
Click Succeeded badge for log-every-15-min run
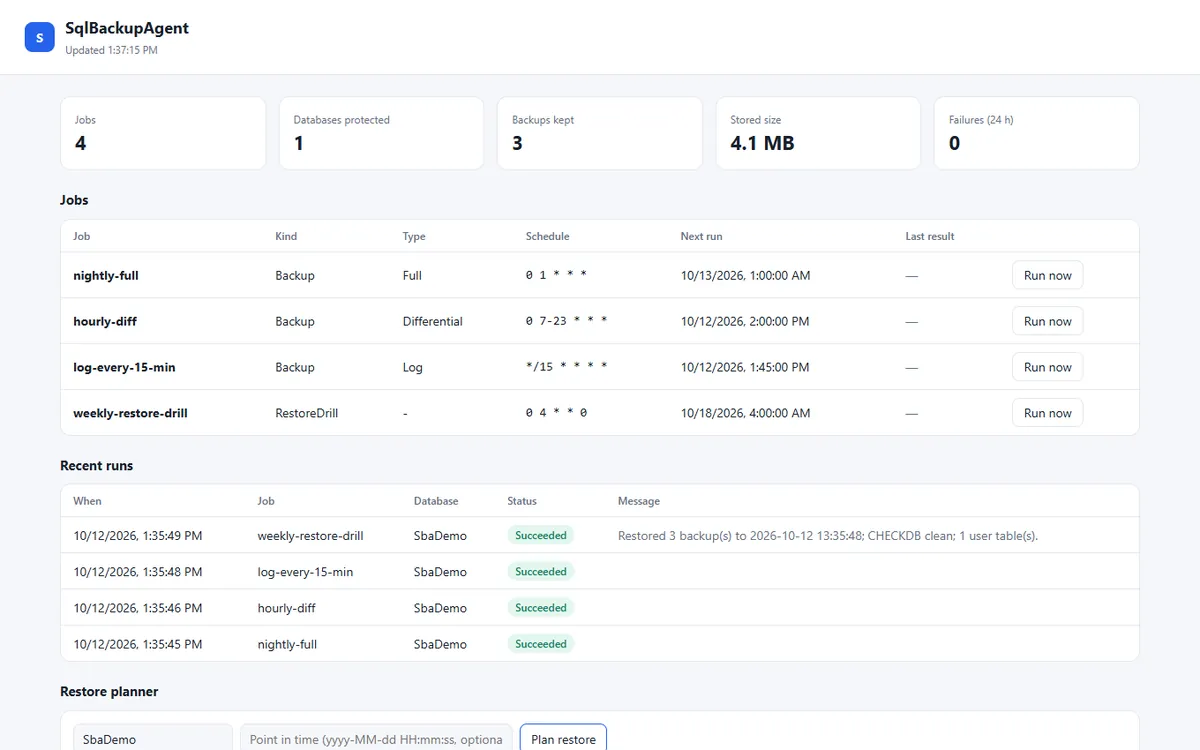(541, 572)
